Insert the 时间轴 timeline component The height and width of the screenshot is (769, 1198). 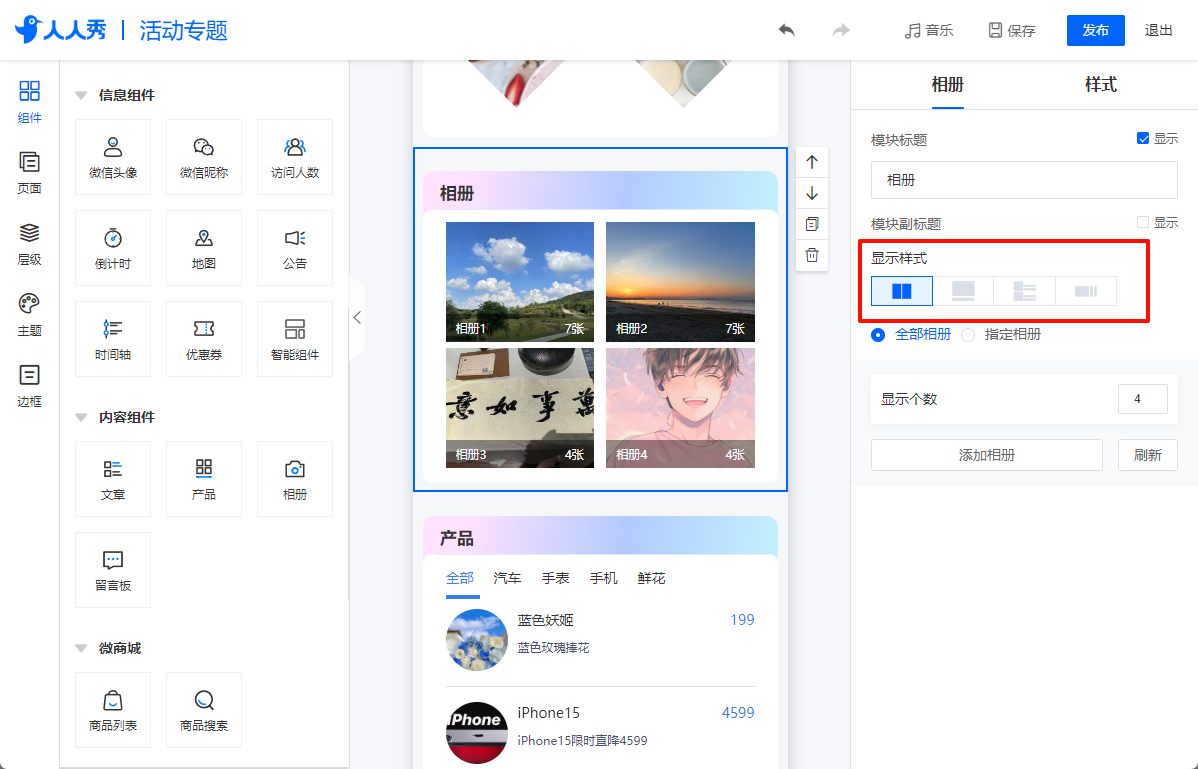[113, 339]
